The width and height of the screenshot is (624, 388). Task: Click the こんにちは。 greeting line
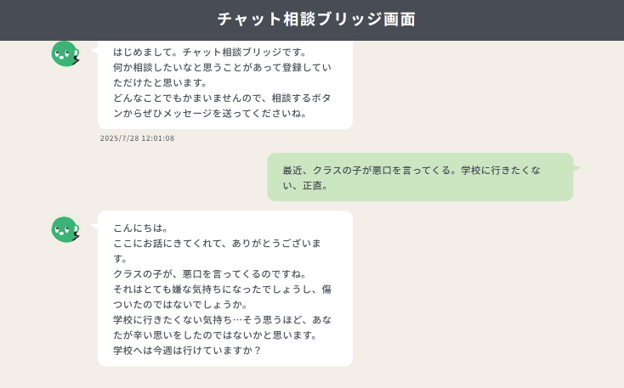pos(140,228)
